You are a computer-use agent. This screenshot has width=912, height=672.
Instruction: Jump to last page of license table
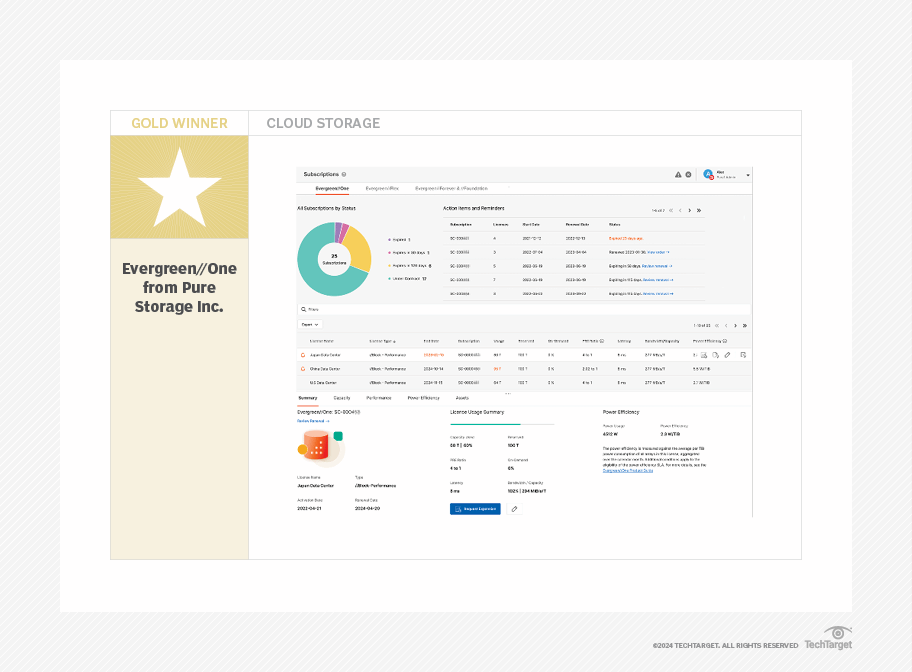click(745, 323)
